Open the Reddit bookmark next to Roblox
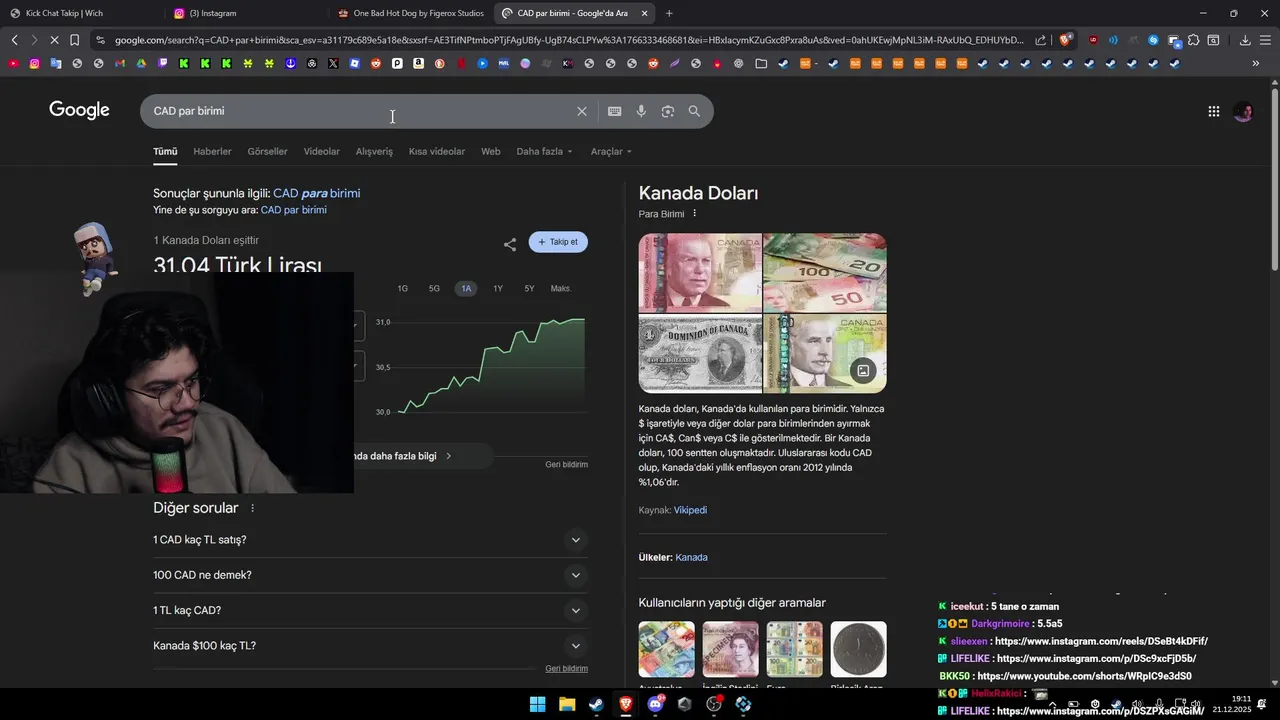Screen dimensions: 1280x720 pyautogui.click(x=376, y=63)
